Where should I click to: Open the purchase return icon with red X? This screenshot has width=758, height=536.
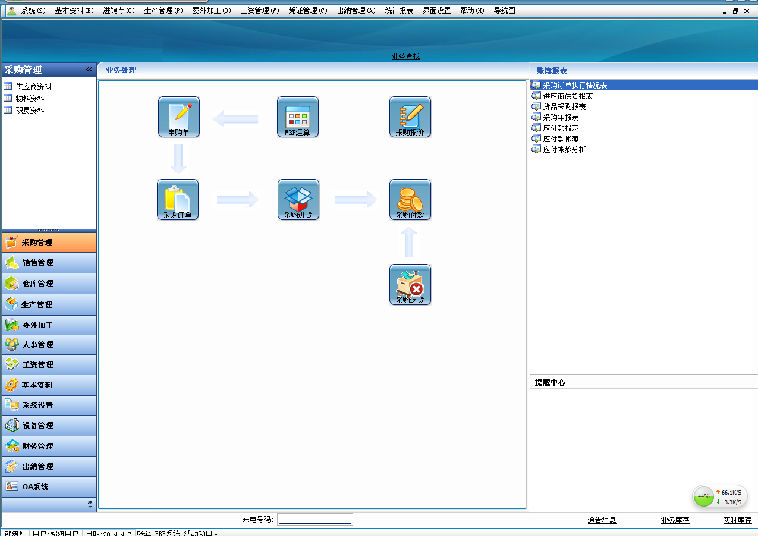[x=410, y=285]
